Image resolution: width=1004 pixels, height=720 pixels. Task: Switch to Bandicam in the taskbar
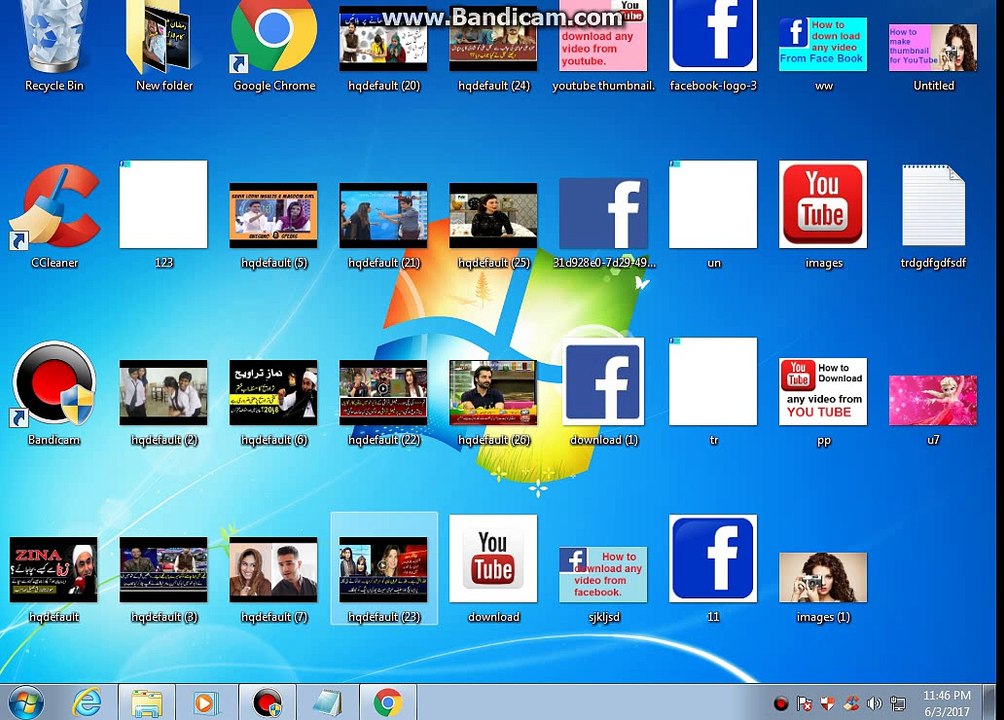point(268,703)
